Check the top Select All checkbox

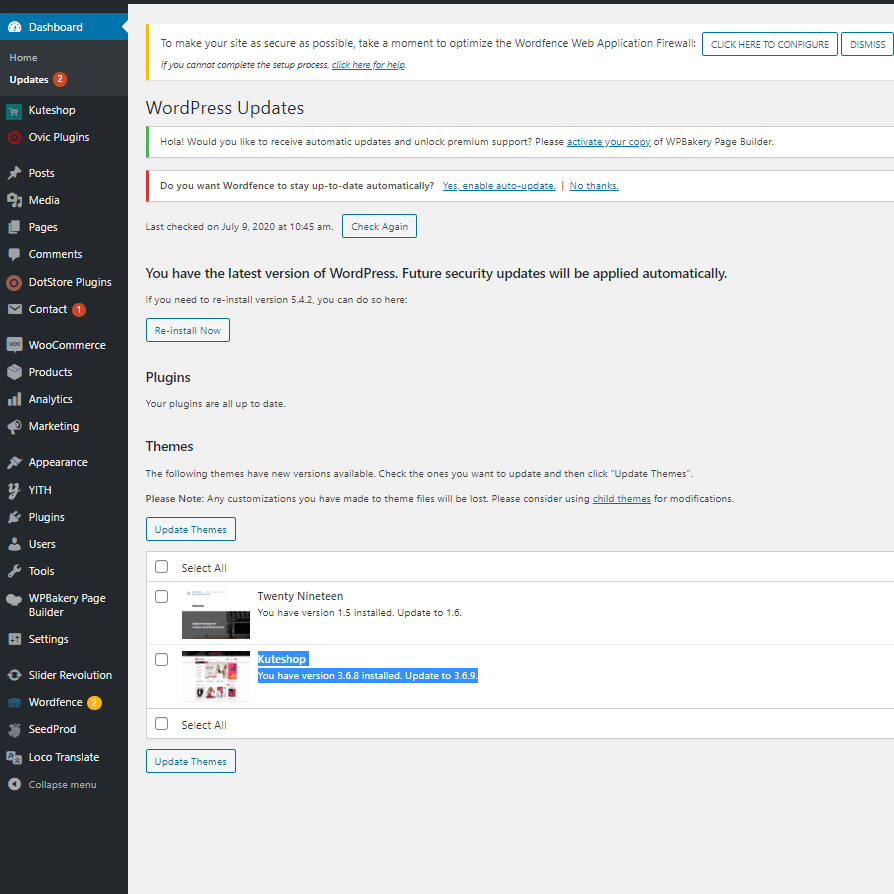161,566
